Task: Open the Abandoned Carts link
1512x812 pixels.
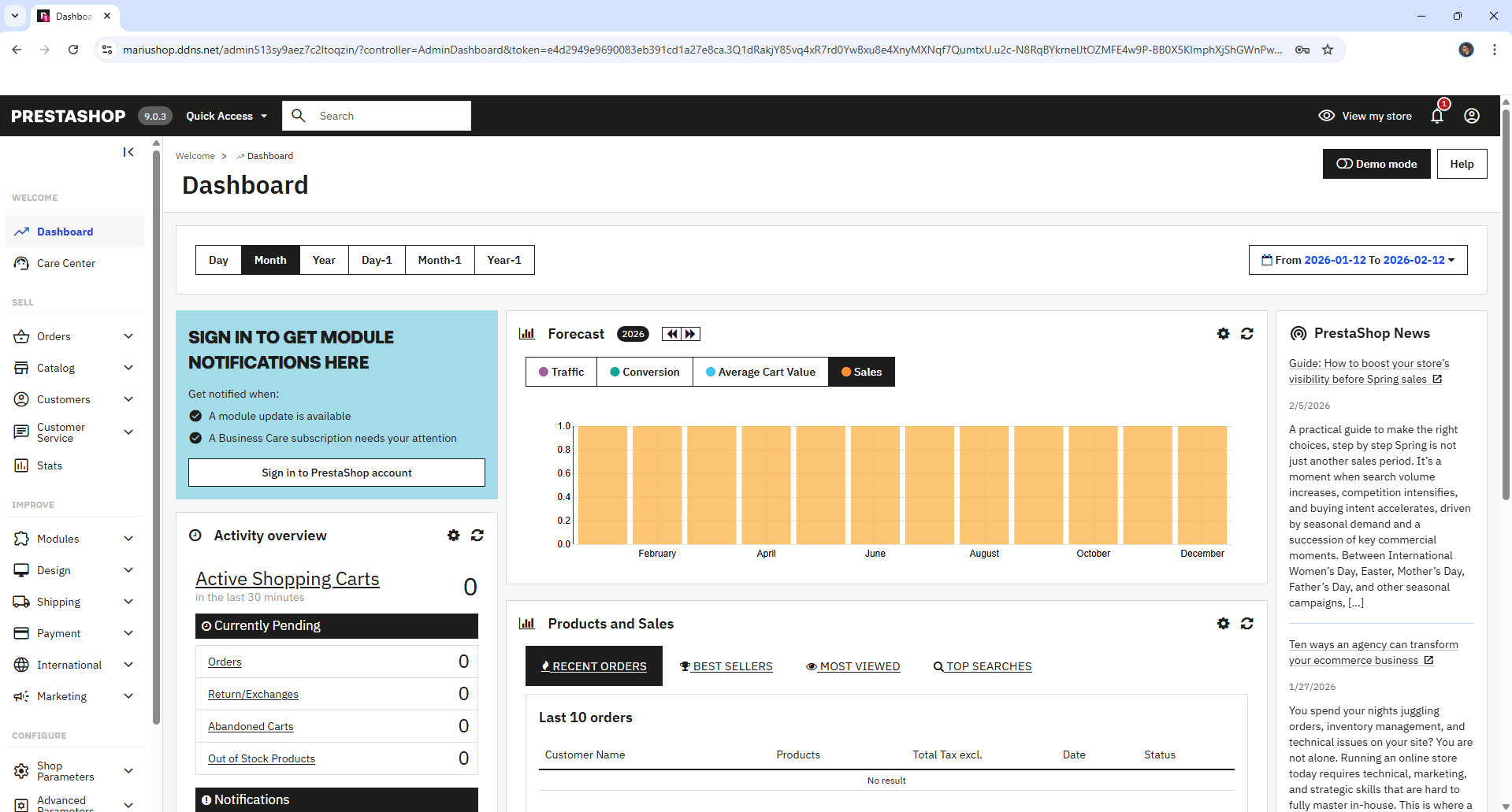Action: point(251,726)
